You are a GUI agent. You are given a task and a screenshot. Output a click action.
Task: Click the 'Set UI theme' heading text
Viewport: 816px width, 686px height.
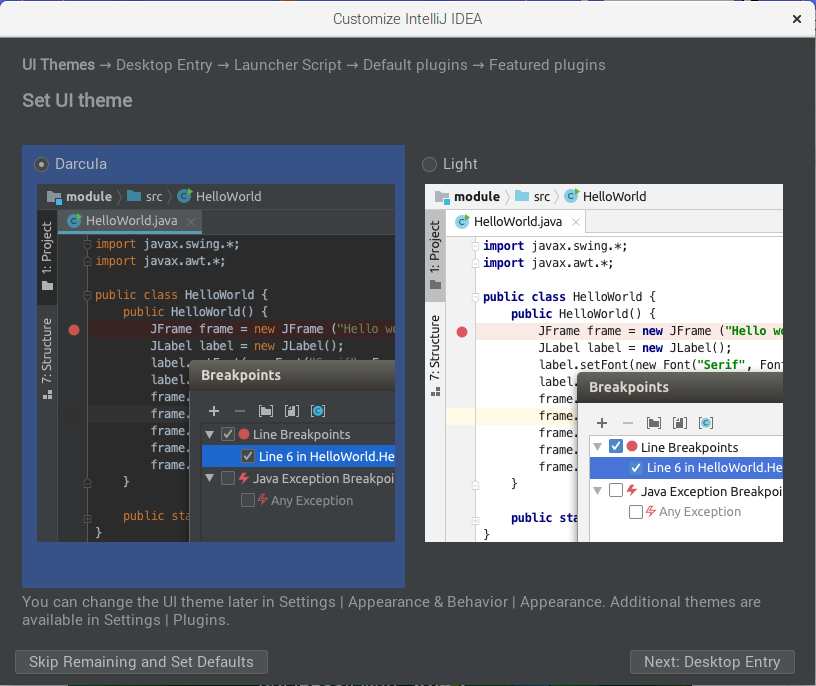click(77, 100)
